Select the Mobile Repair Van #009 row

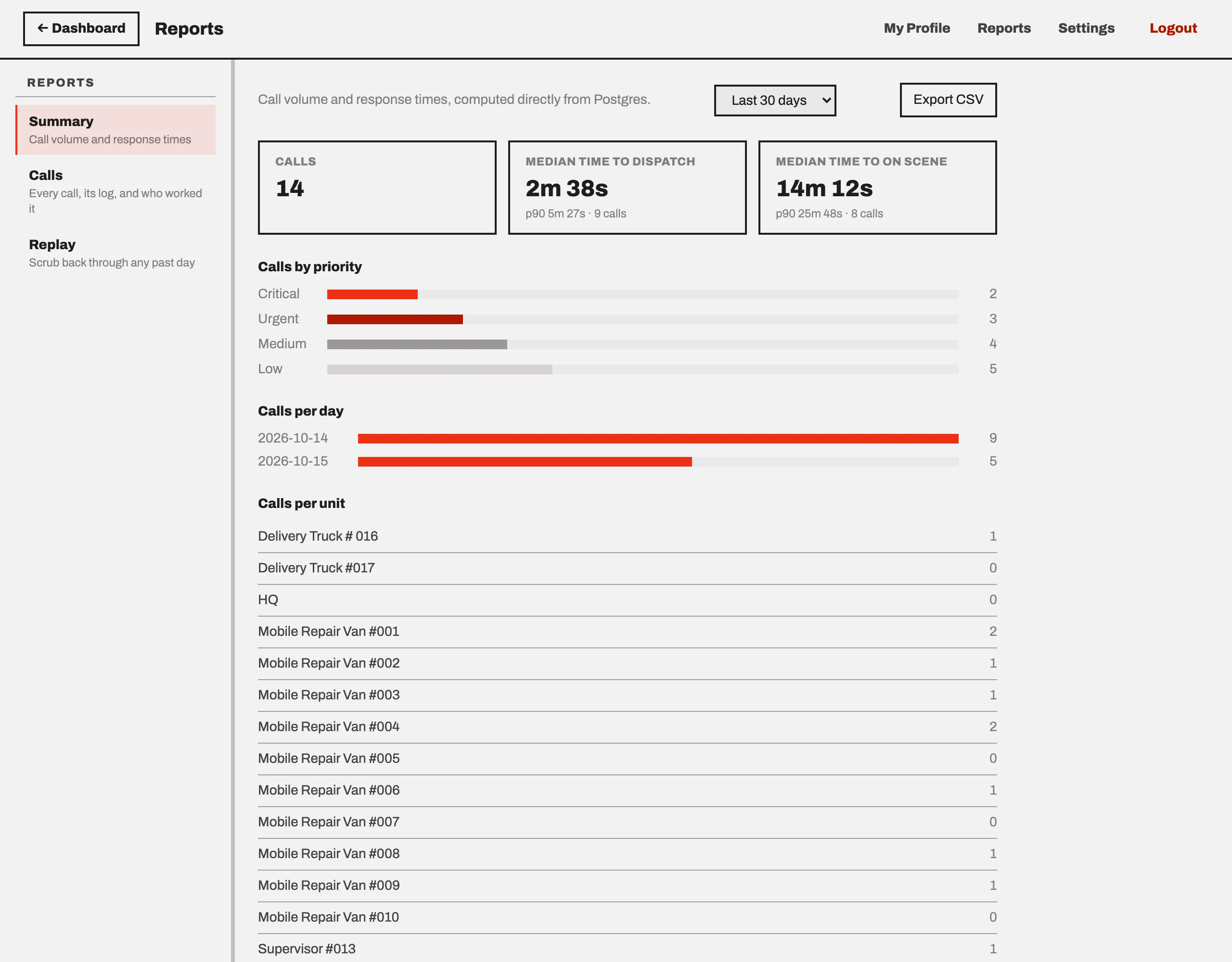(627, 886)
